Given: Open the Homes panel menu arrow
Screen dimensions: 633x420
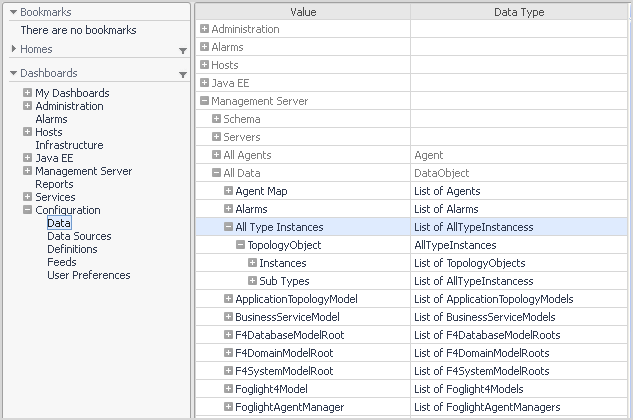Looking at the screenshot, I should tap(183, 51).
